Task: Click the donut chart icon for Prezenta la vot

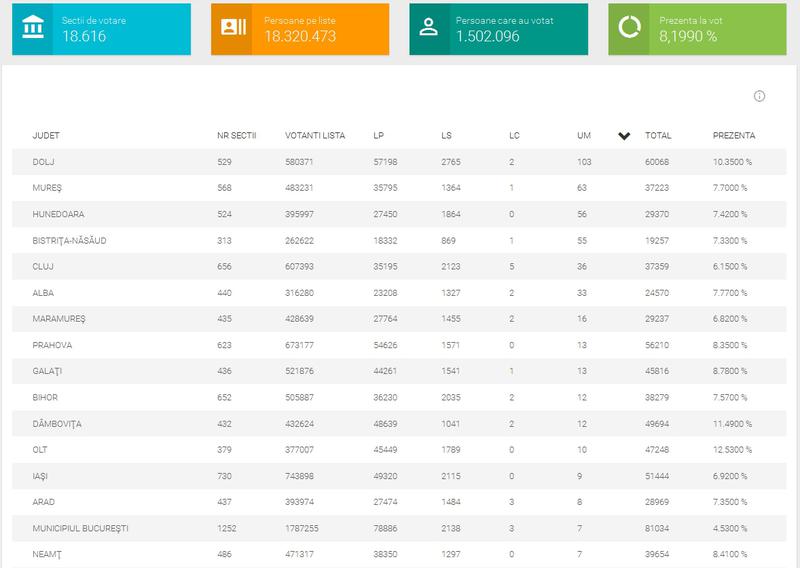Action: coord(628,28)
